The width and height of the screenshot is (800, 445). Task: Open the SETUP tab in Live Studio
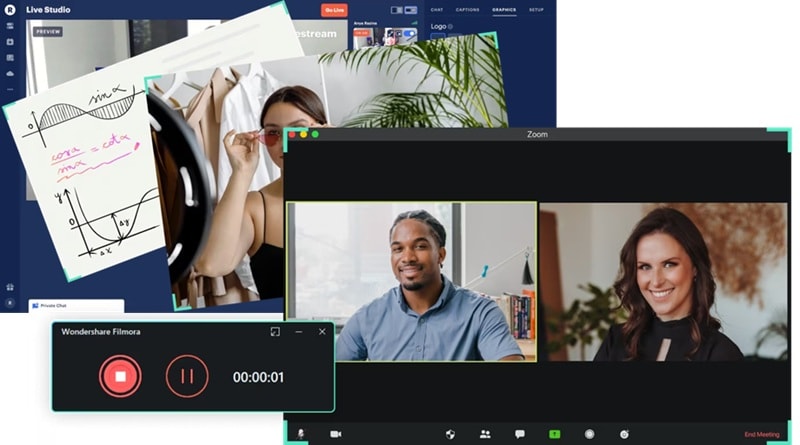[536, 10]
